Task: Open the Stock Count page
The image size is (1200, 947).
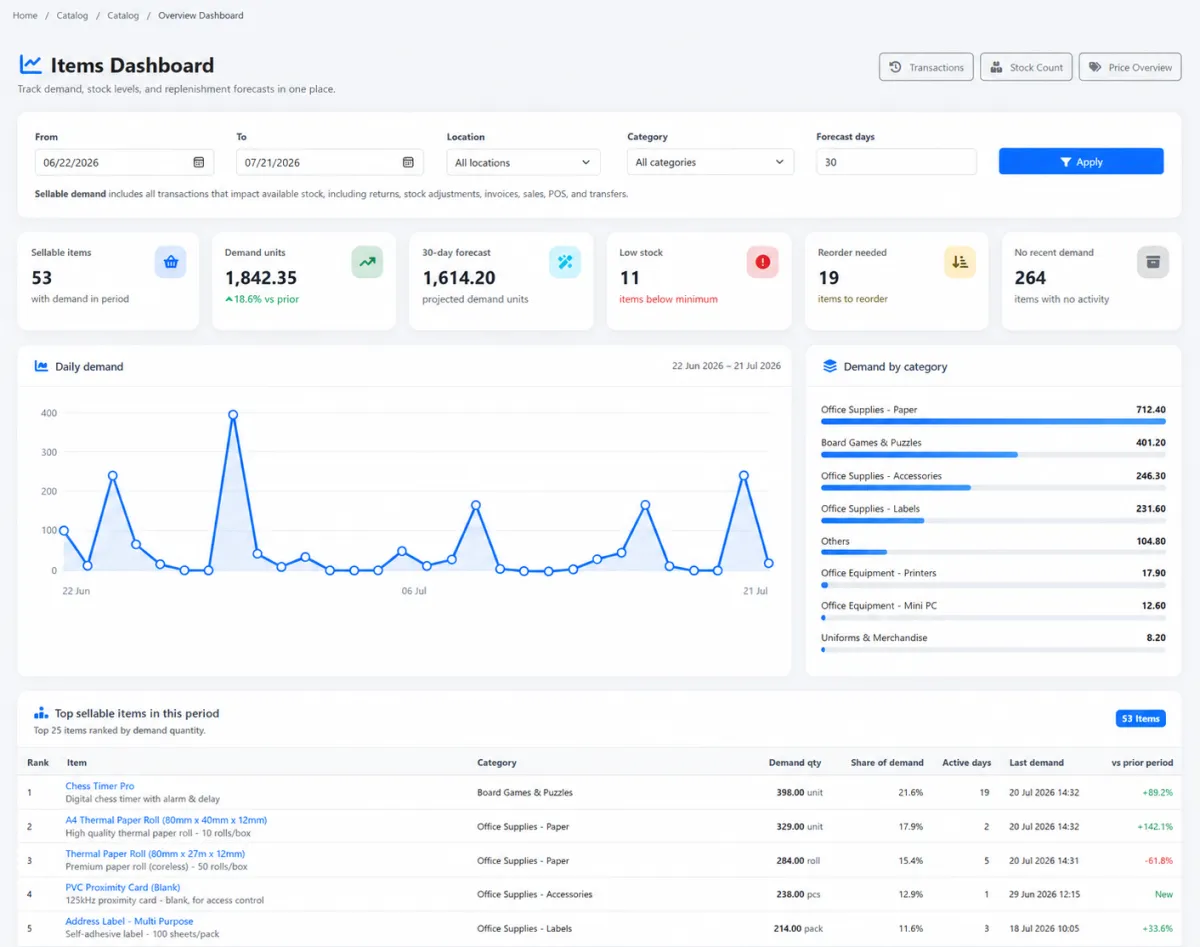Action: (x=1027, y=67)
